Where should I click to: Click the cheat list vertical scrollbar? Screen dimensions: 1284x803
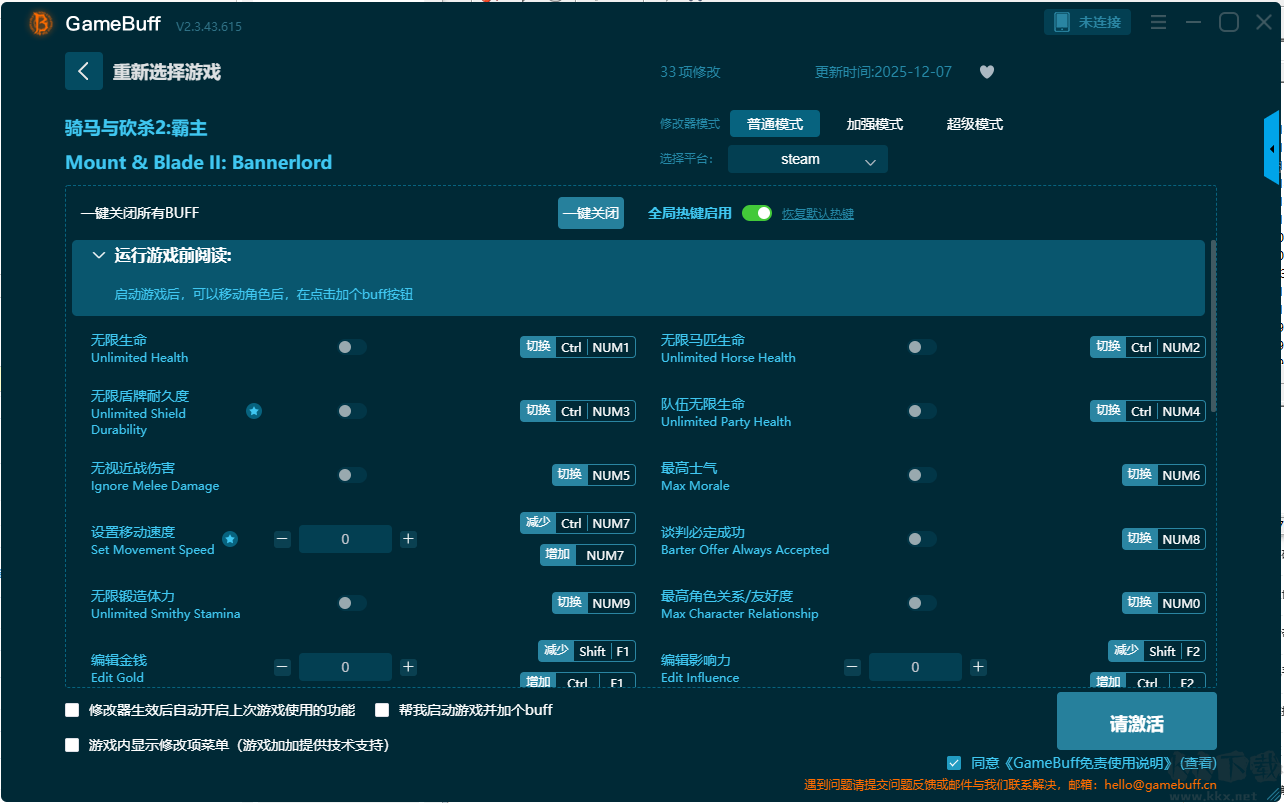[1214, 325]
